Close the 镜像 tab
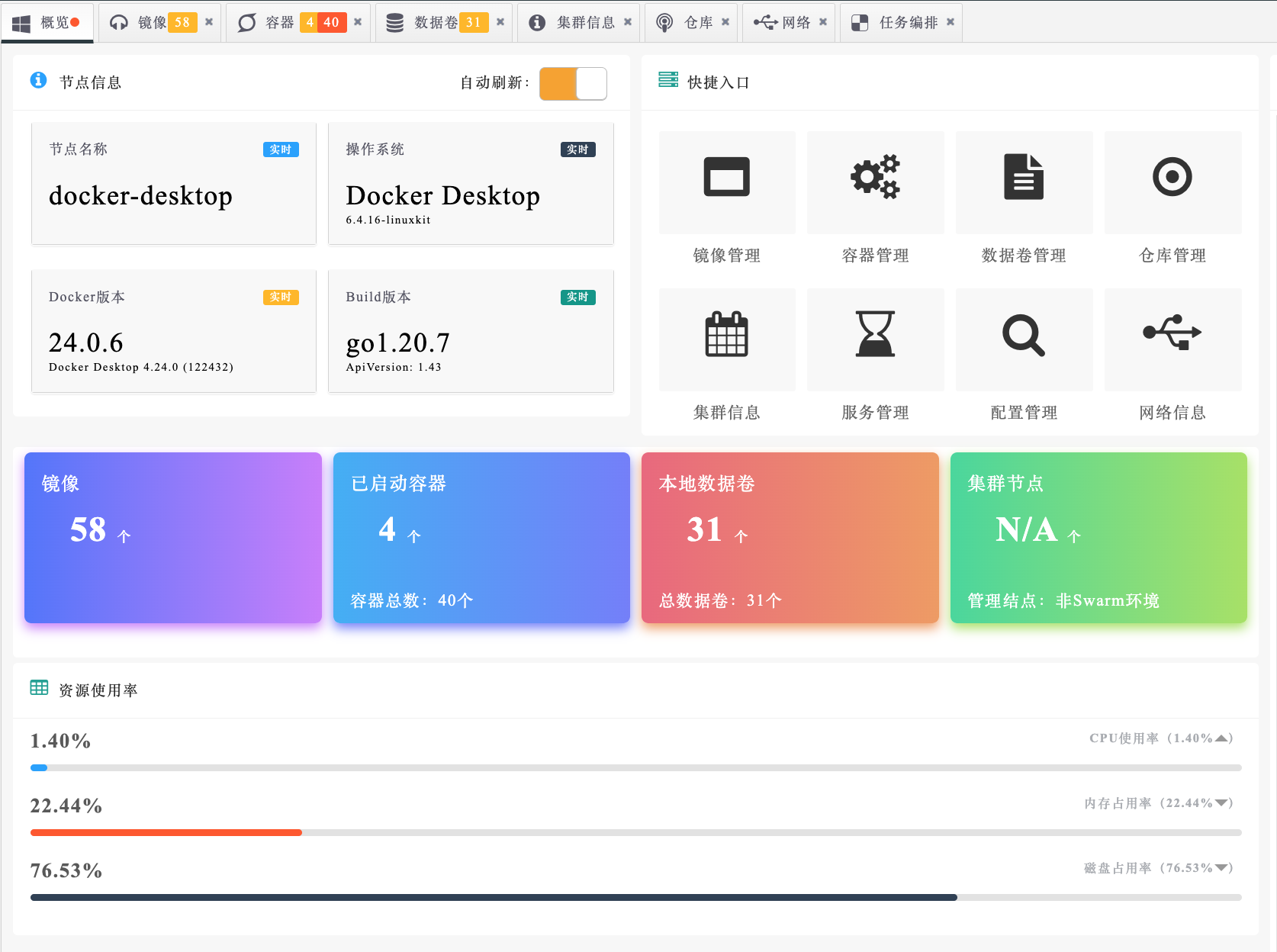This screenshot has height=952, width=1277. tap(209, 22)
